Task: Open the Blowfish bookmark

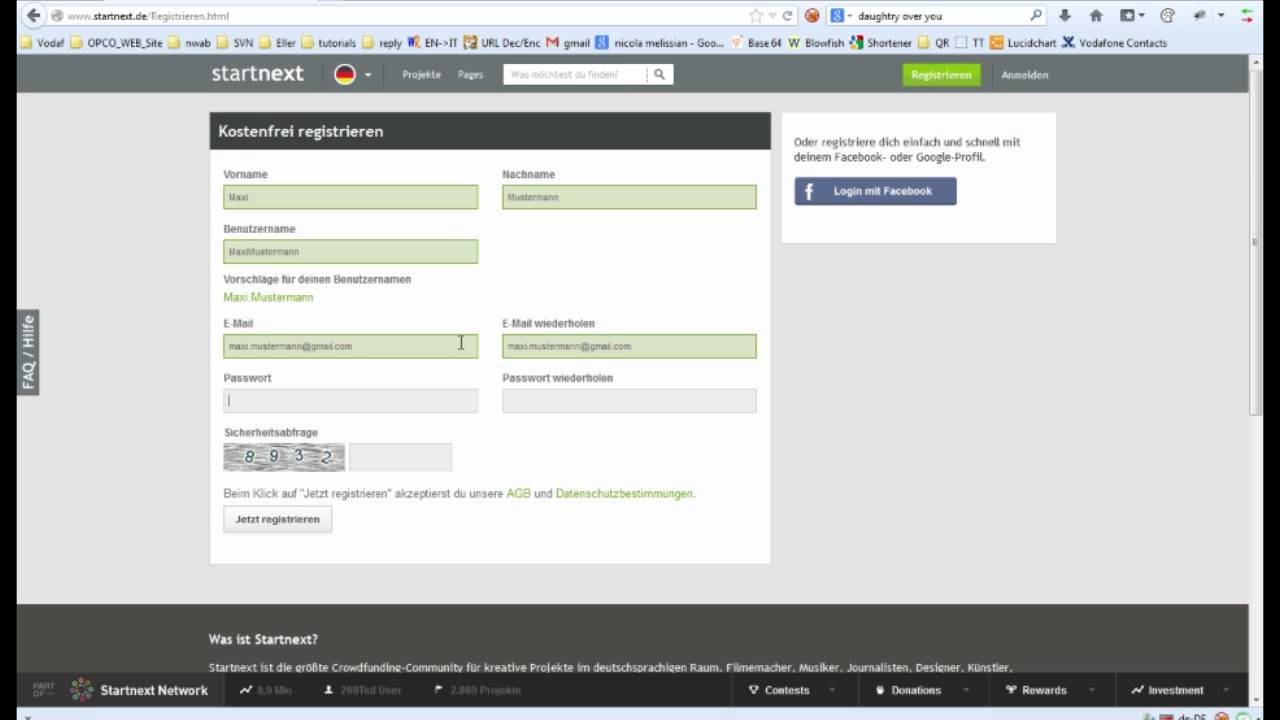Action: (816, 43)
